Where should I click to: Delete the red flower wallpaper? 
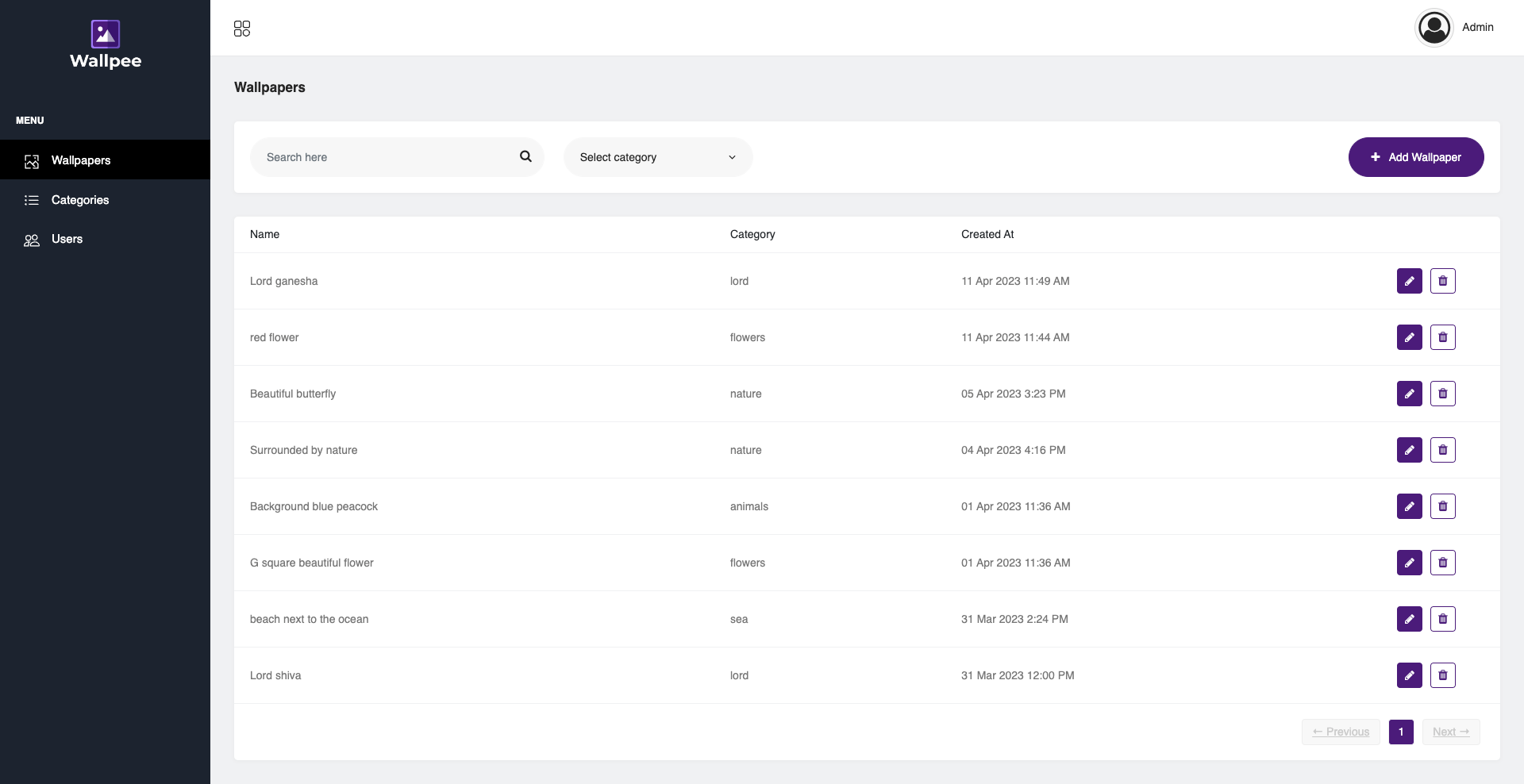1442,337
